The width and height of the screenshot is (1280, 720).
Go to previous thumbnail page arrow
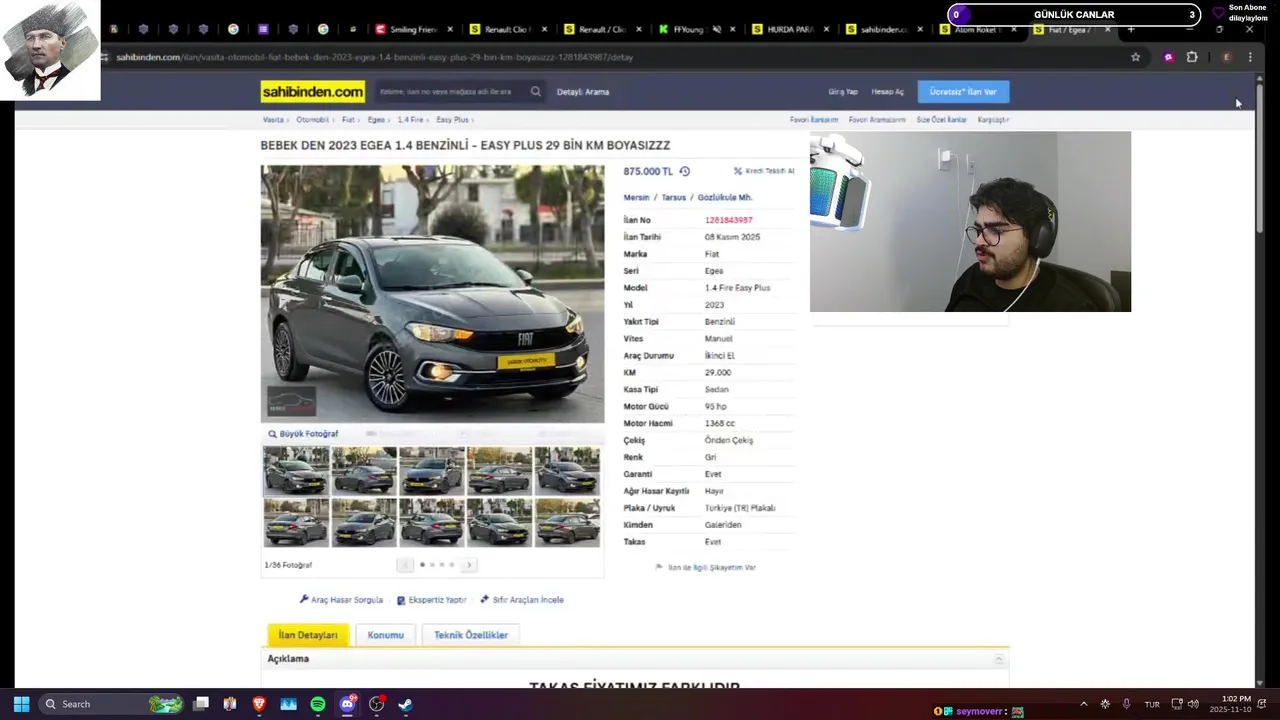405,565
